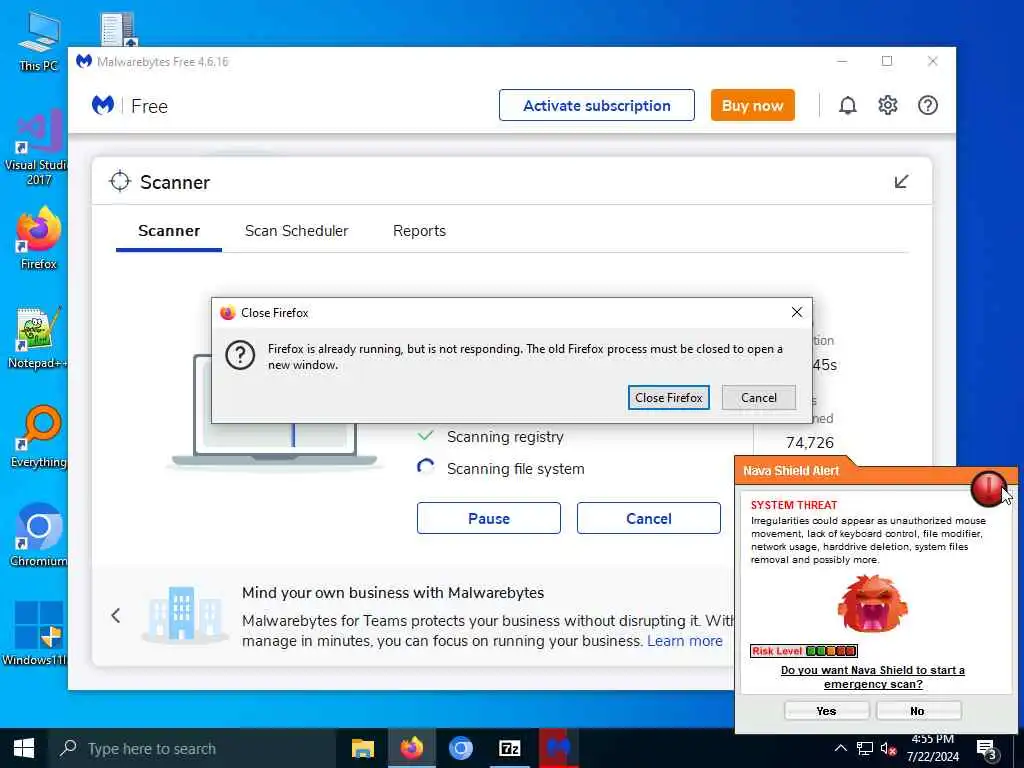1024x768 pixels.
Task: Open Visual Studio 2017 desktop shortcut
Action: pos(38,148)
